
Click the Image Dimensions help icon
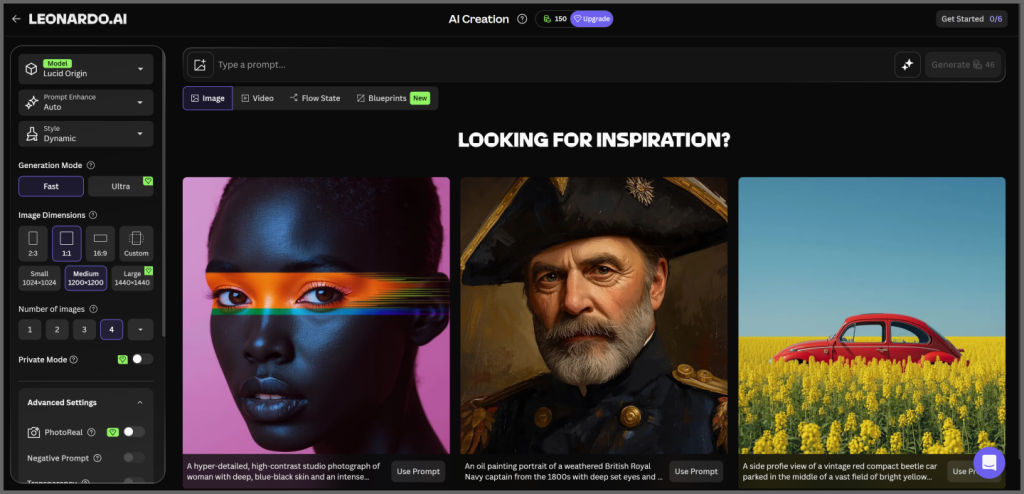click(93, 215)
